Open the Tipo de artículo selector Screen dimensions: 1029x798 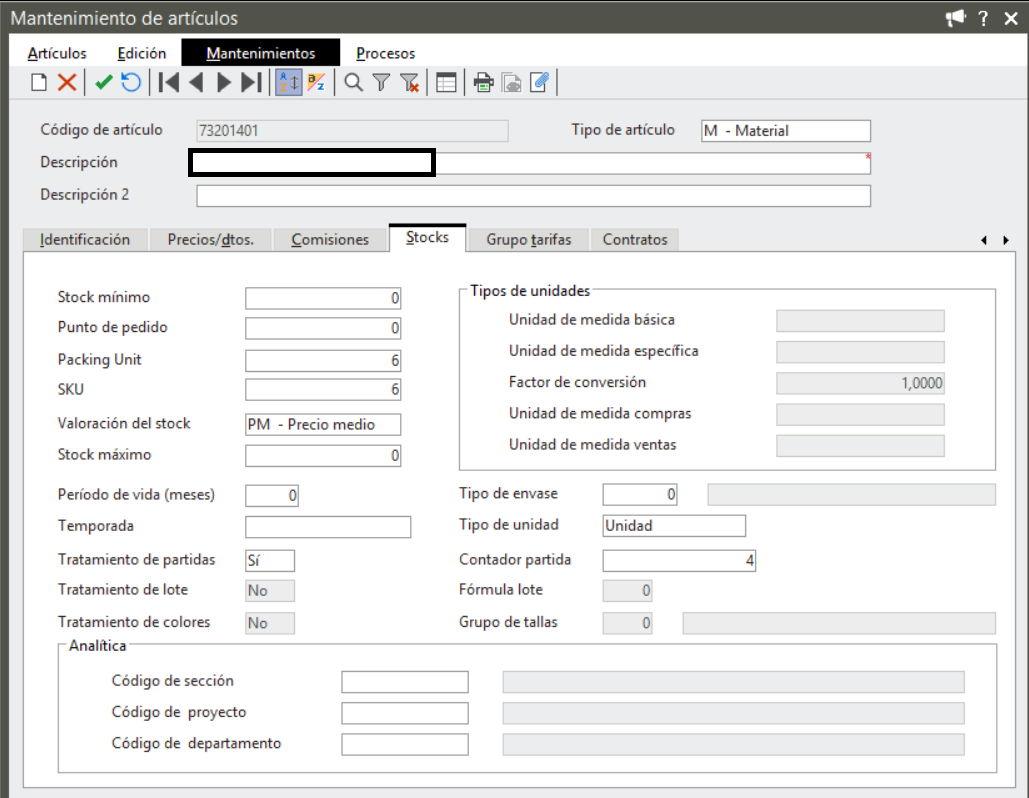tap(785, 131)
